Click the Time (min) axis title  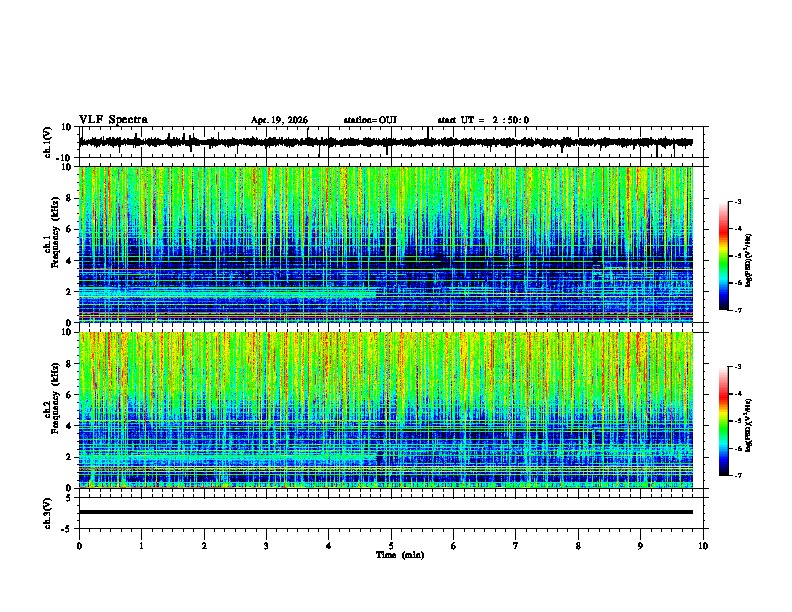pos(400,555)
